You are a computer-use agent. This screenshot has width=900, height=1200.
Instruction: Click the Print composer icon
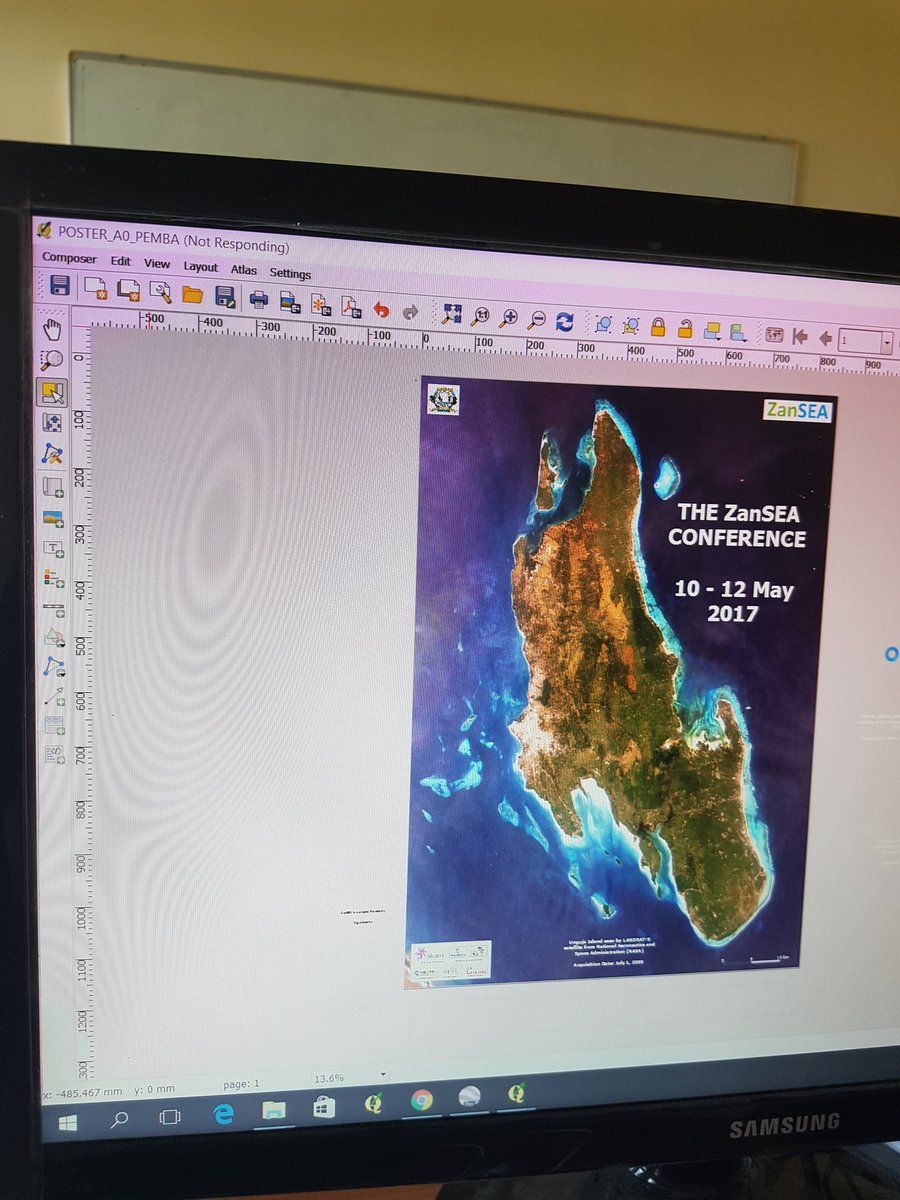pos(258,297)
